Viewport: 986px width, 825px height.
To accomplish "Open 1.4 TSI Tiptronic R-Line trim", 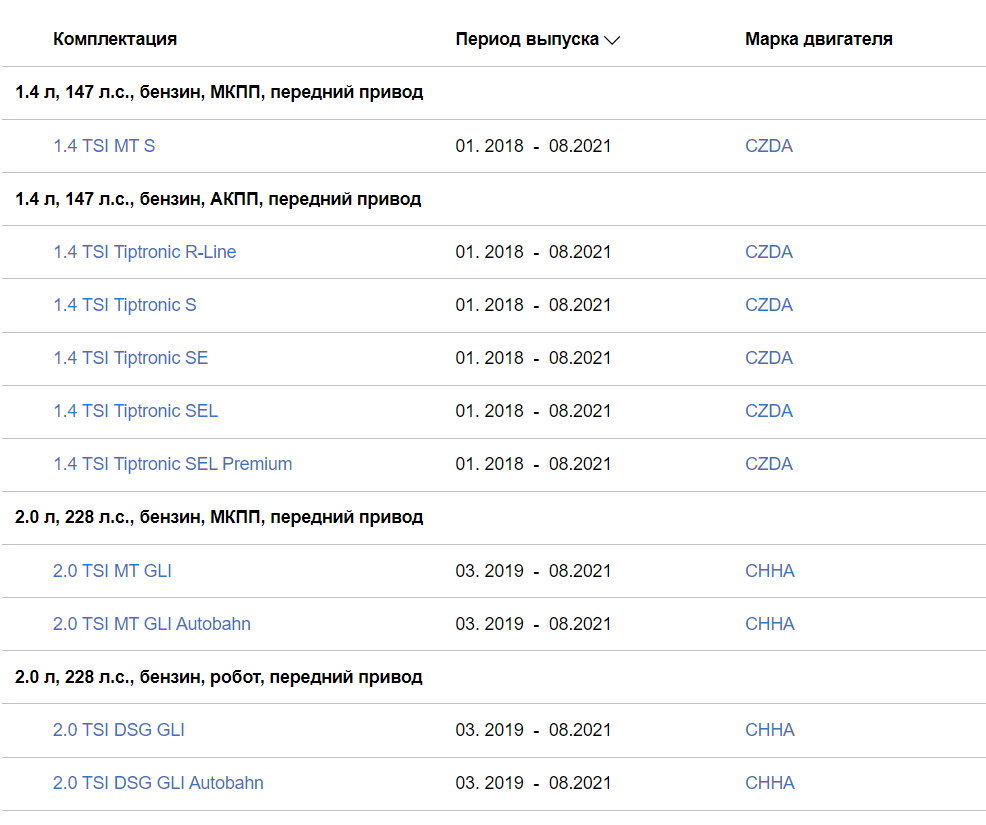I will (145, 252).
